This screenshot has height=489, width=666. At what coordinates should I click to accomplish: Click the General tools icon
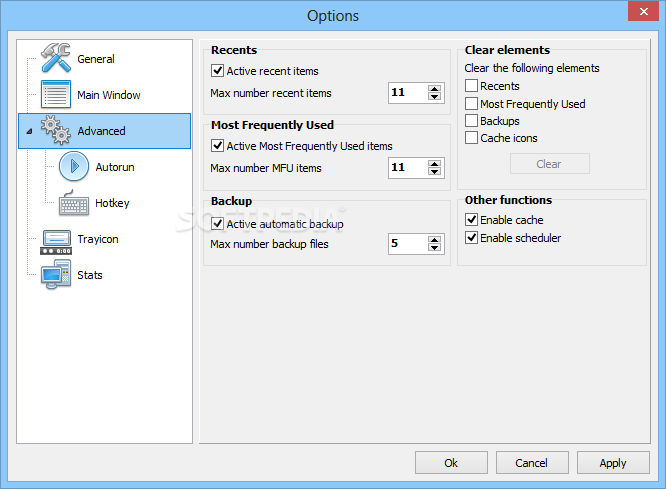click(x=56, y=58)
